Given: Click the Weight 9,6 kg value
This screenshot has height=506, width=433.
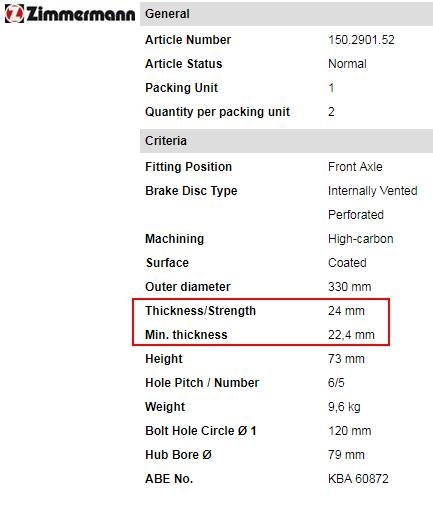Looking at the screenshot, I should [344, 407].
